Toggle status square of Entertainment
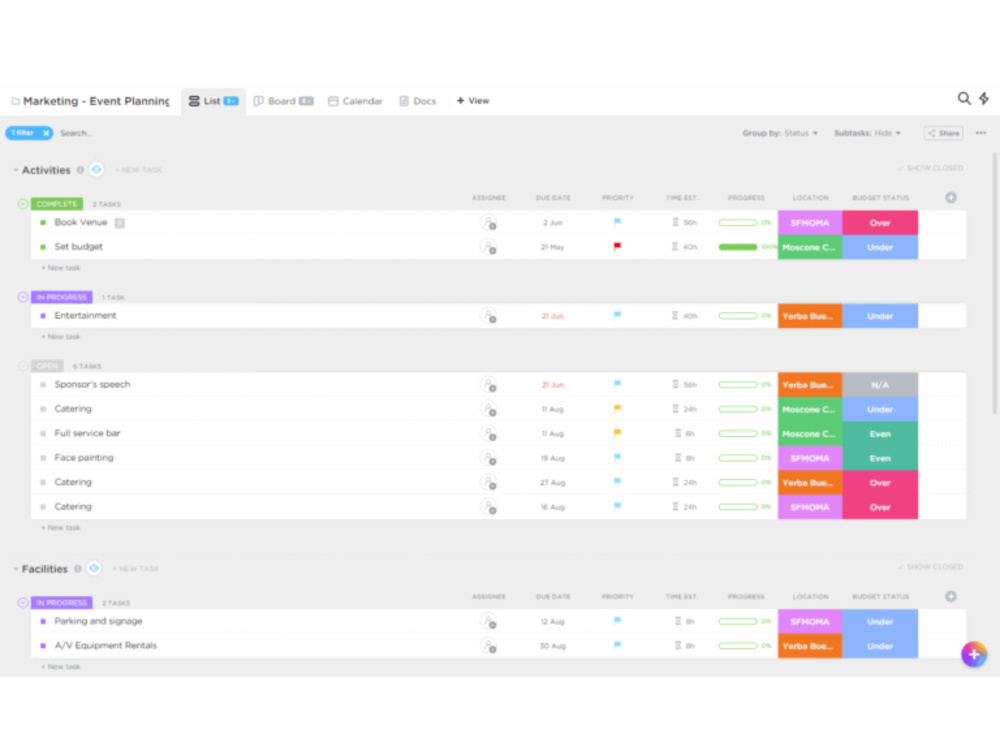The height and width of the screenshot is (750, 1000). tap(43, 316)
